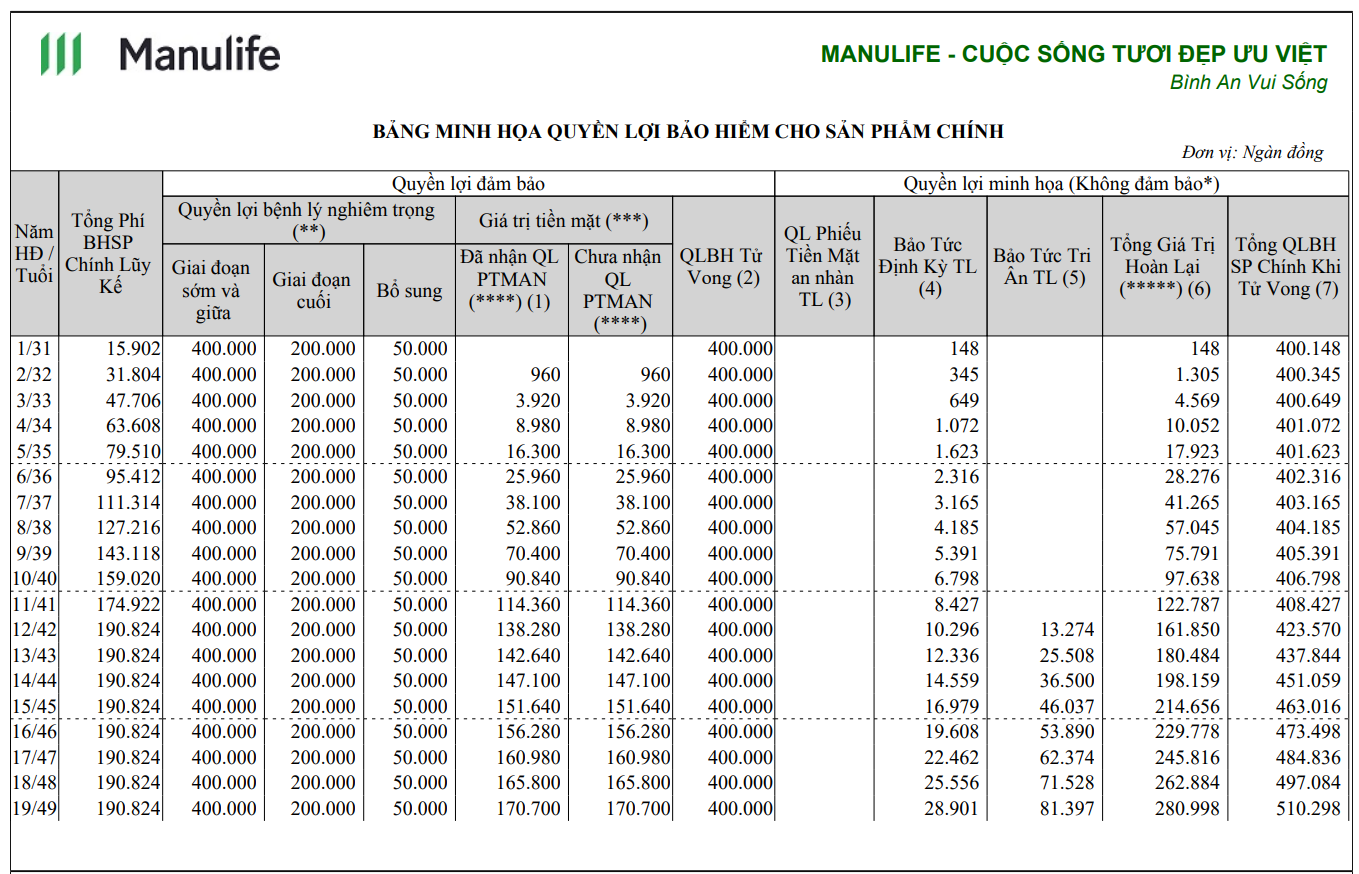1359x874 pixels.
Task: Click the periodic bonus value '16.979'
Action: click(x=952, y=706)
